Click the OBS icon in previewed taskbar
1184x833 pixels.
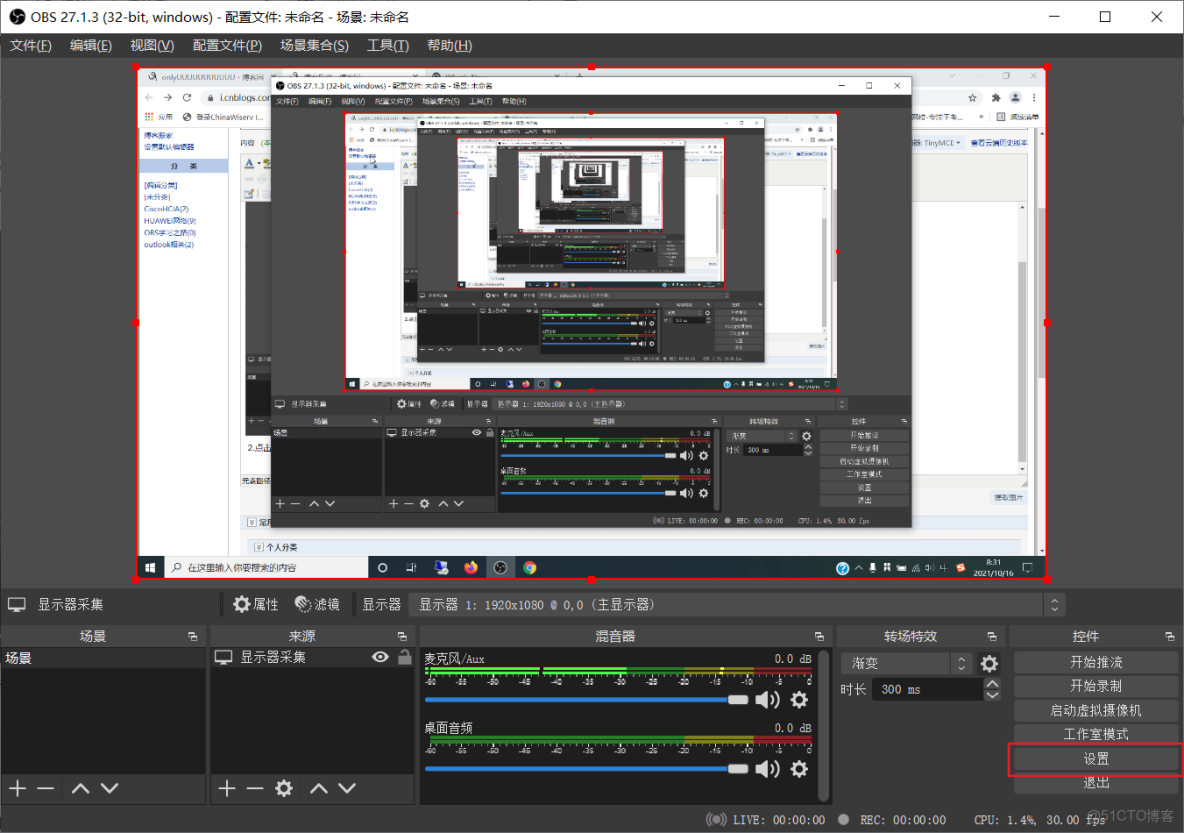(500, 567)
